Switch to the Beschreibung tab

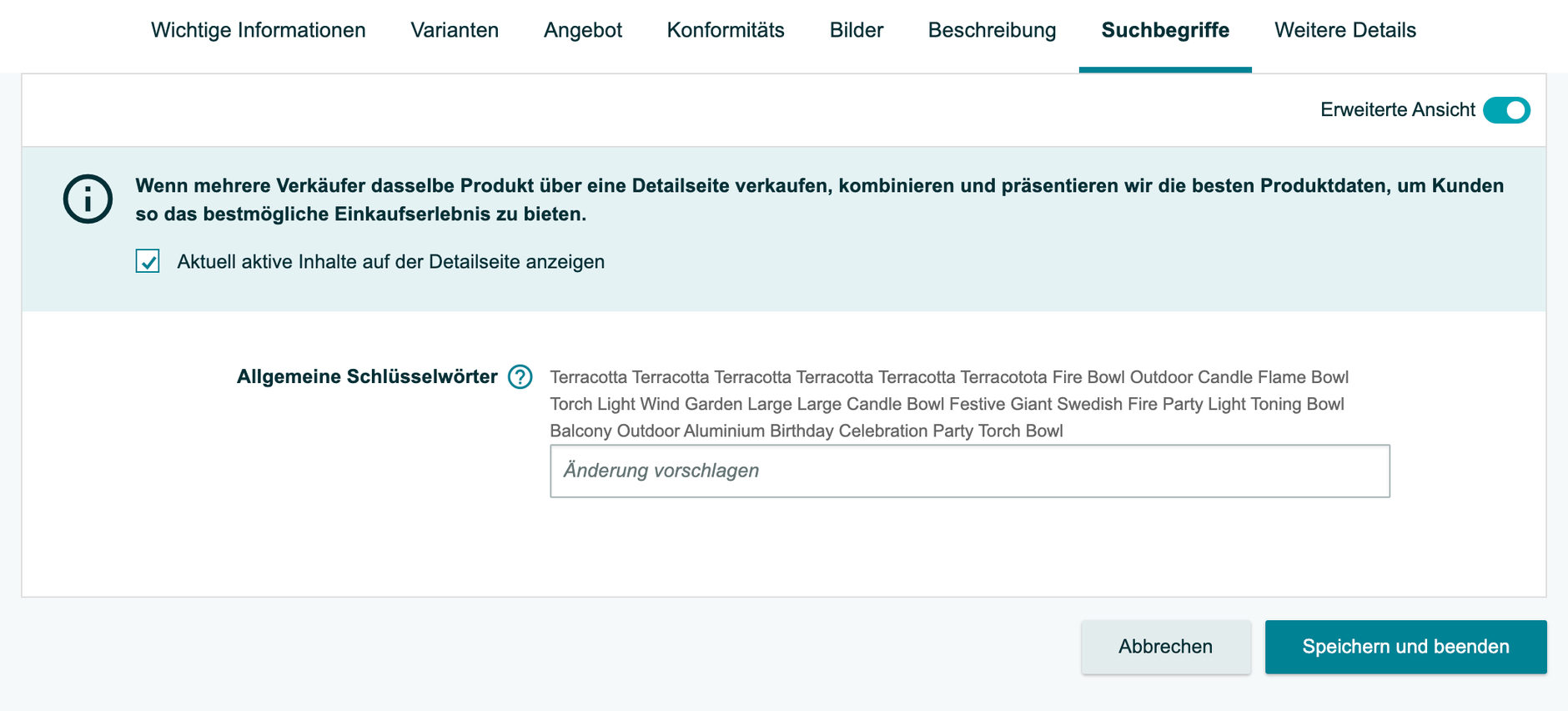[x=992, y=31]
